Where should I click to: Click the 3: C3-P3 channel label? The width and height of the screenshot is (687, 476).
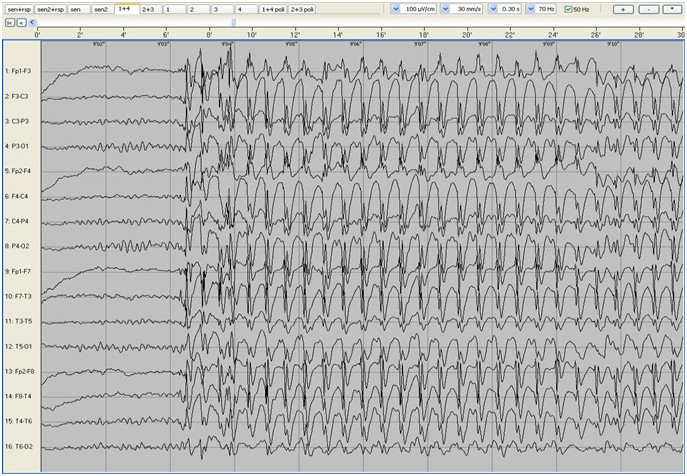[17, 121]
